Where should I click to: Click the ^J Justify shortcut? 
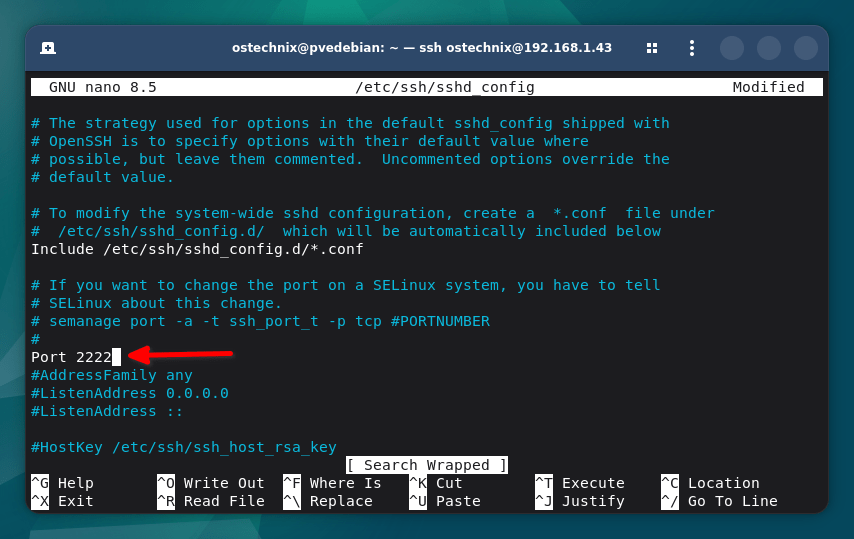pos(580,501)
